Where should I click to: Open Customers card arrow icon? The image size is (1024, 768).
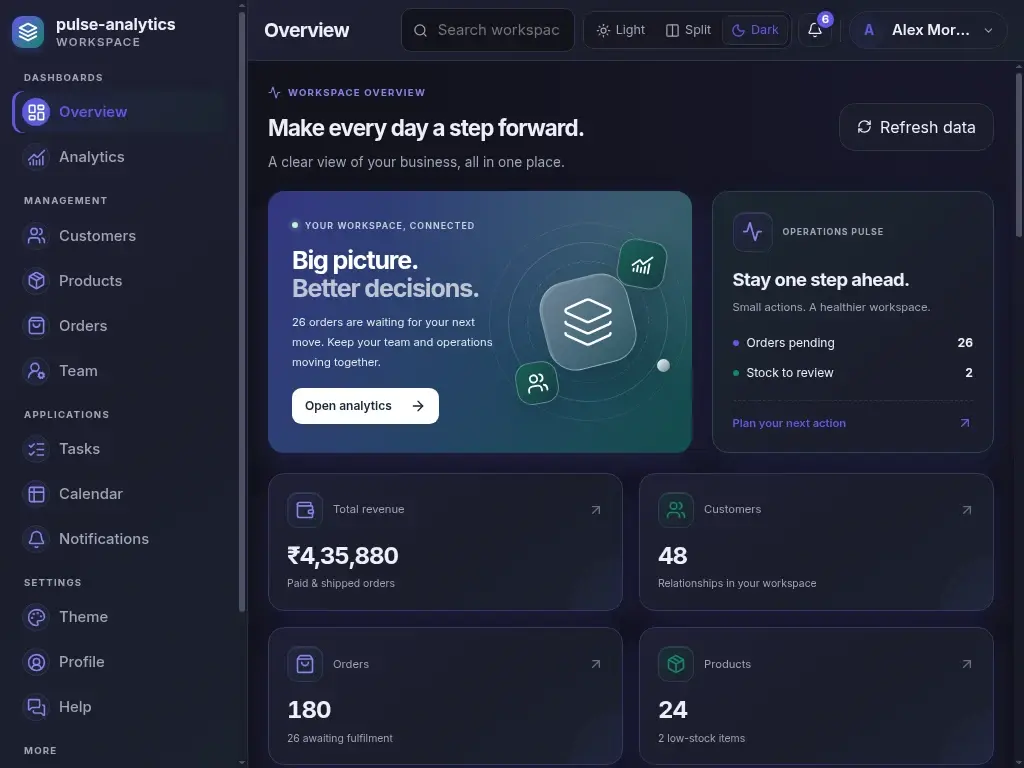967,510
